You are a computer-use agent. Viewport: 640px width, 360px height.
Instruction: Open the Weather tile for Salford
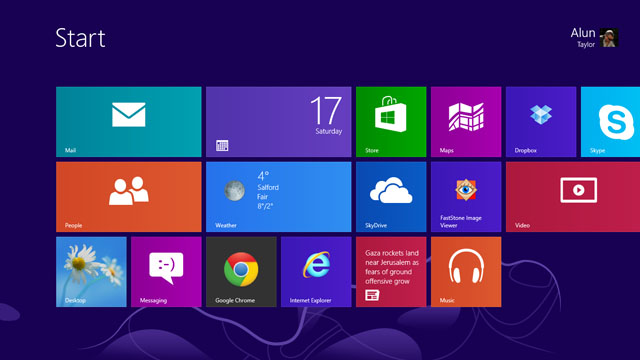278,197
